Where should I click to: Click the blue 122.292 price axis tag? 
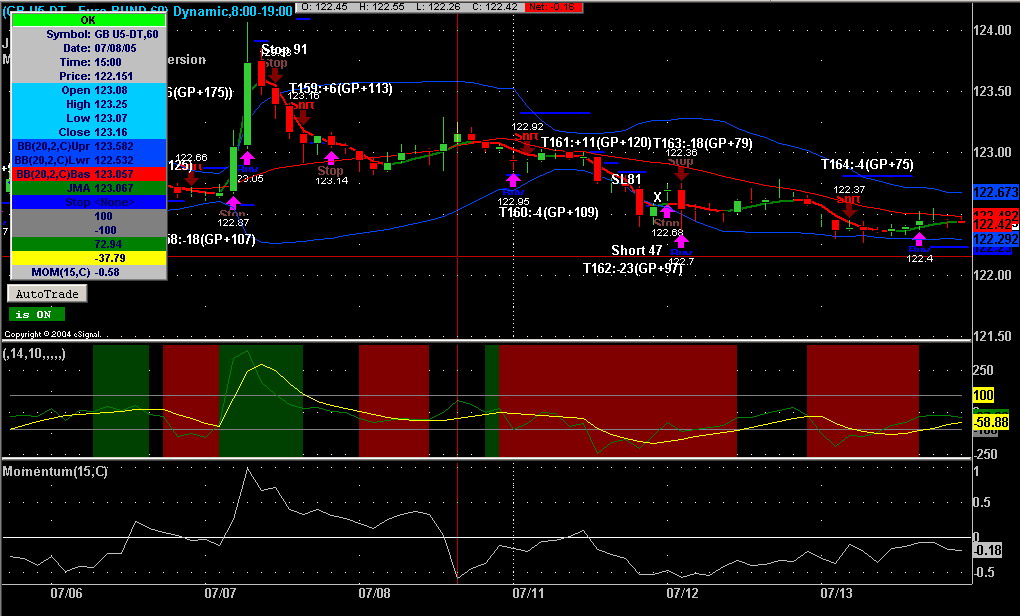pos(995,239)
